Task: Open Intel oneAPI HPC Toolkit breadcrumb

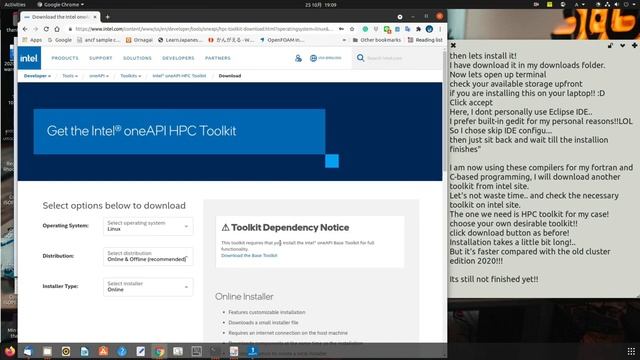Action: pos(179,76)
